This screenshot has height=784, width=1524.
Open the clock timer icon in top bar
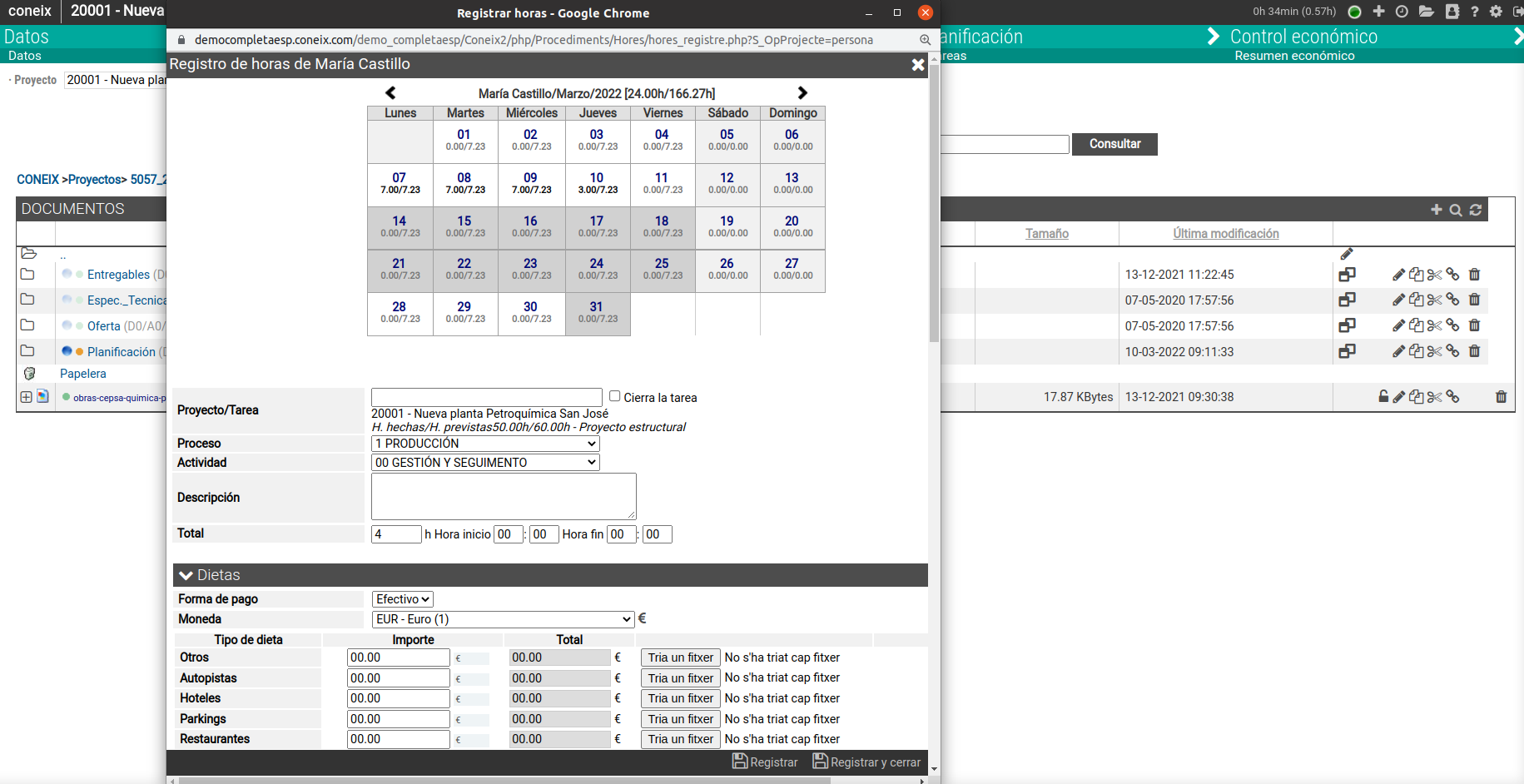(x=1402, y=12)
